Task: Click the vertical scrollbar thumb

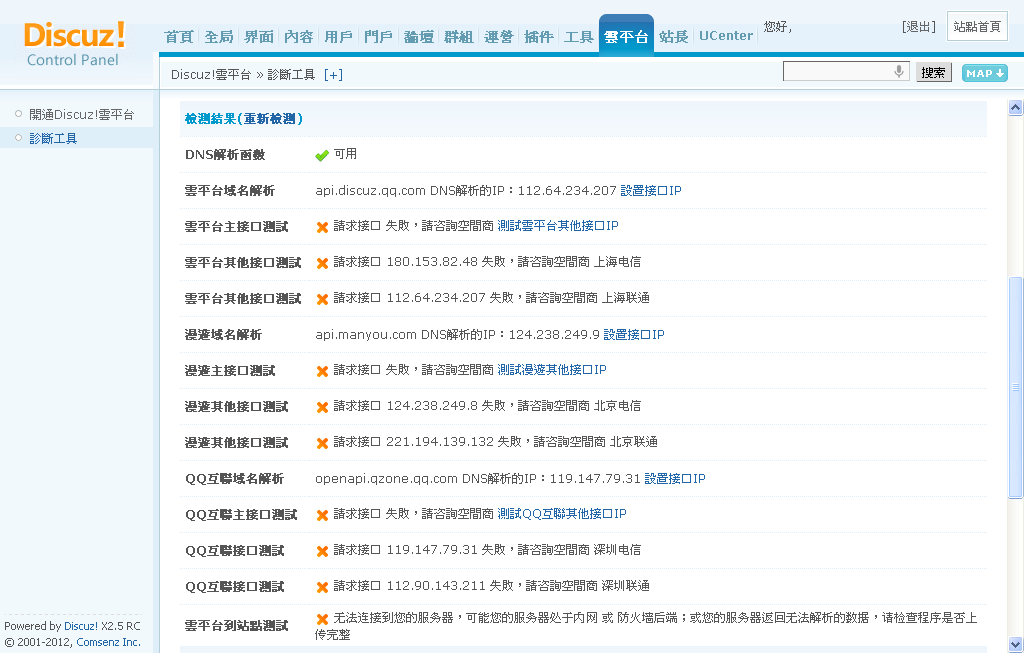Action: 1015,388
